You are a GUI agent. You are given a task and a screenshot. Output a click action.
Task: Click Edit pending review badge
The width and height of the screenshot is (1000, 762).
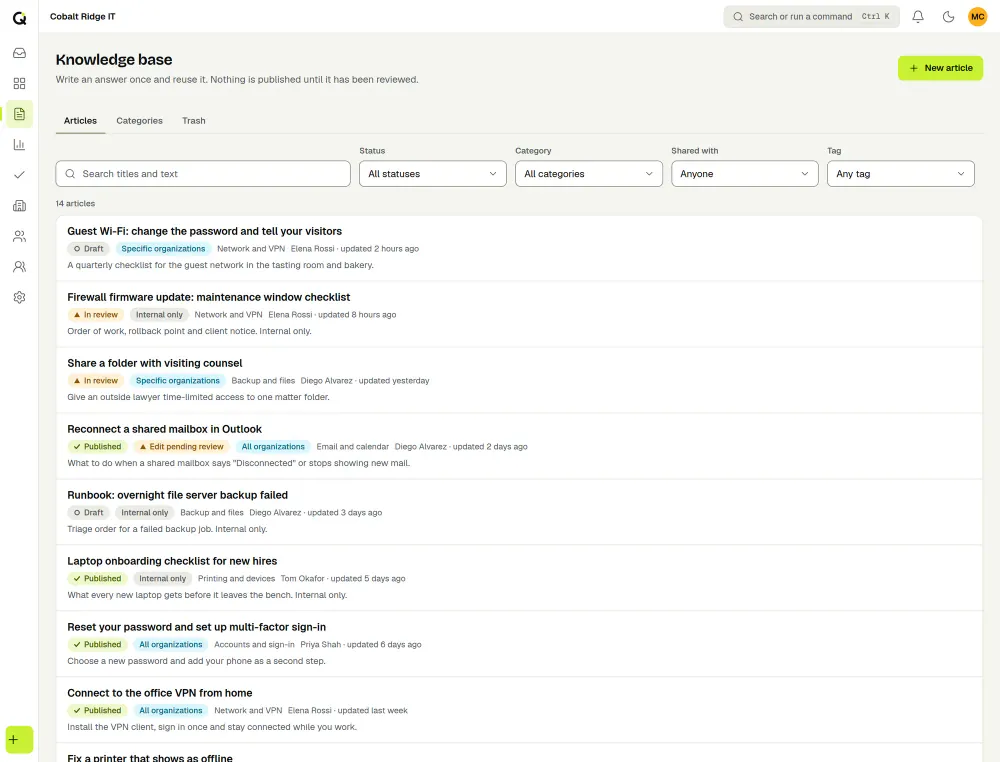tap(181, 446)
